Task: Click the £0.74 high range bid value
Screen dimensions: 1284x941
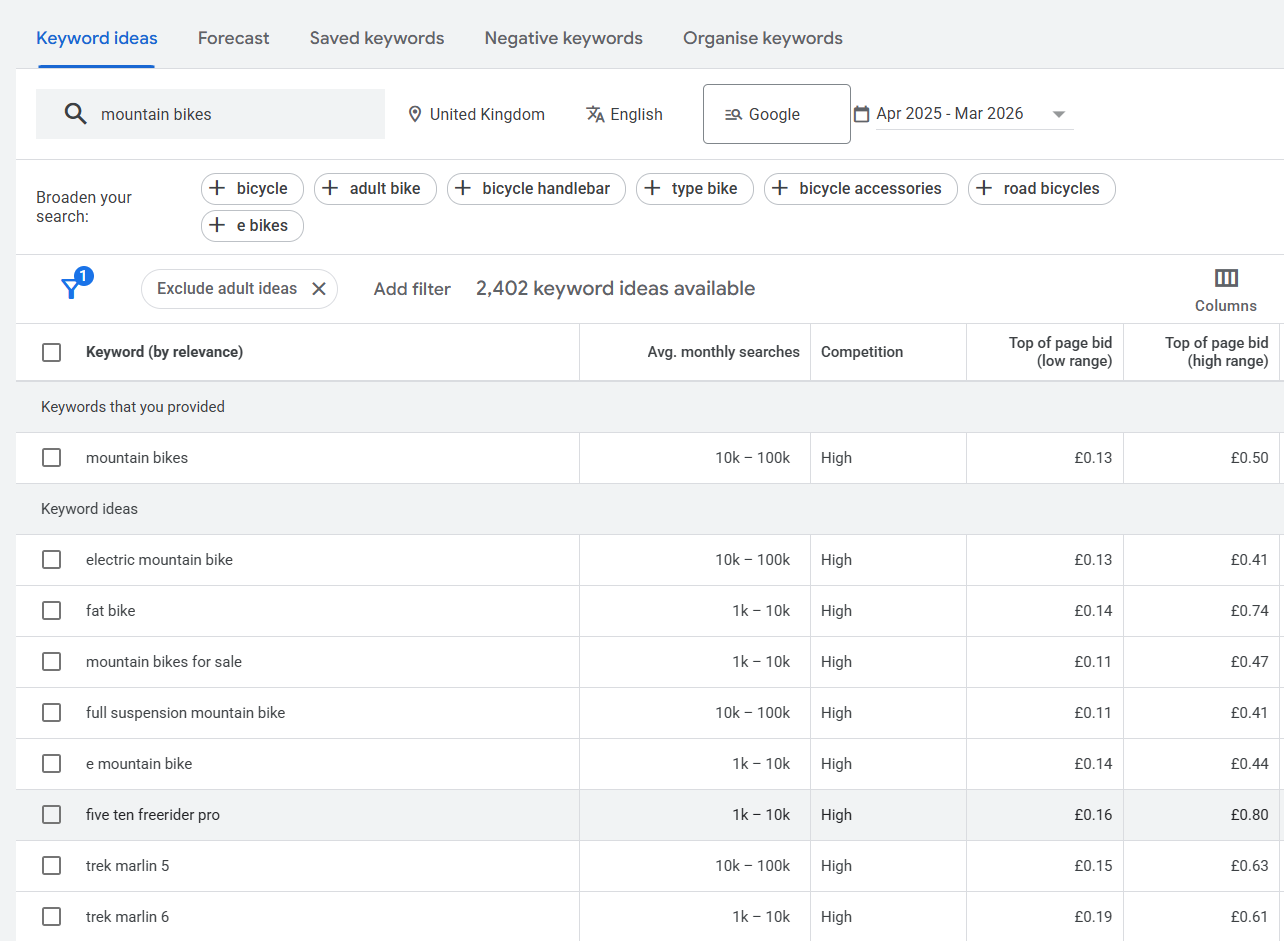Action: (x=1249, y=611)
